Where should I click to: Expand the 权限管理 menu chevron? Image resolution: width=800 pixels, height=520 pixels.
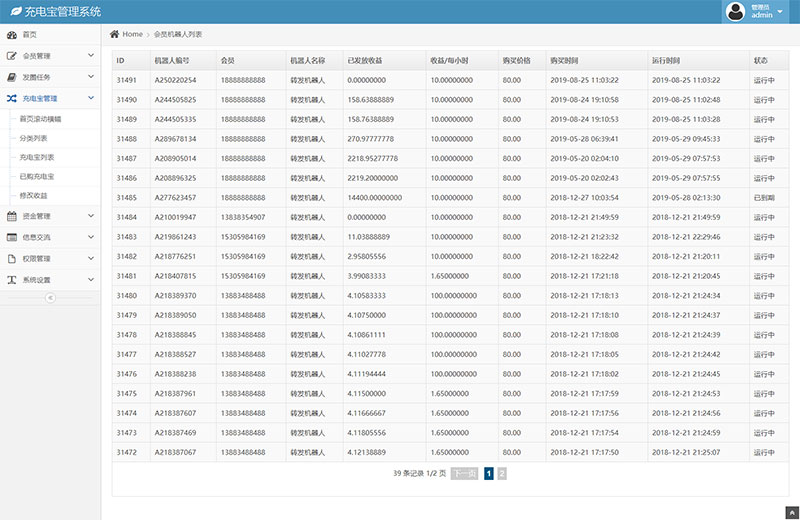tap(91, 259)
